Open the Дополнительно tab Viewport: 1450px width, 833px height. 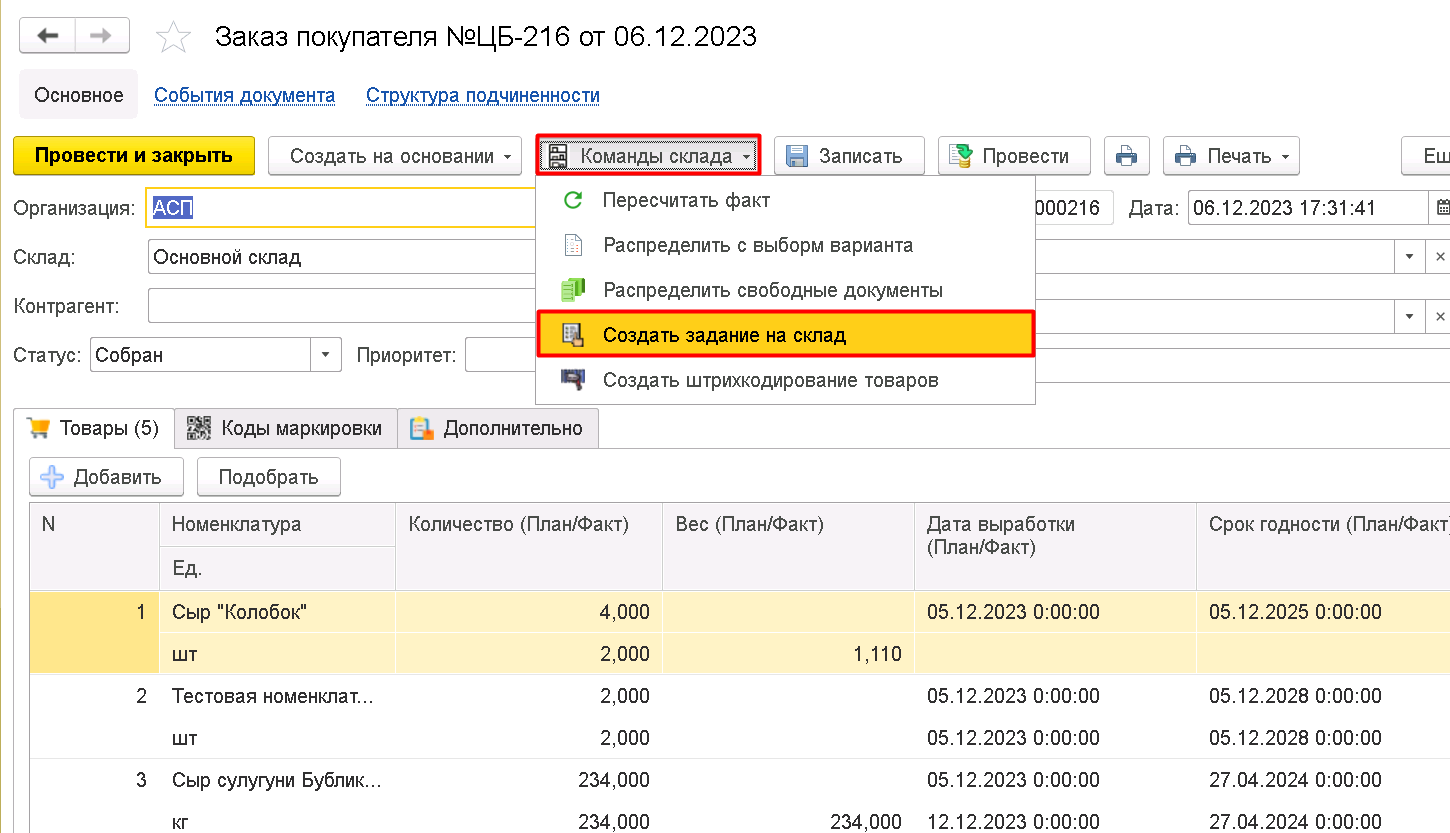coord(498,428)
